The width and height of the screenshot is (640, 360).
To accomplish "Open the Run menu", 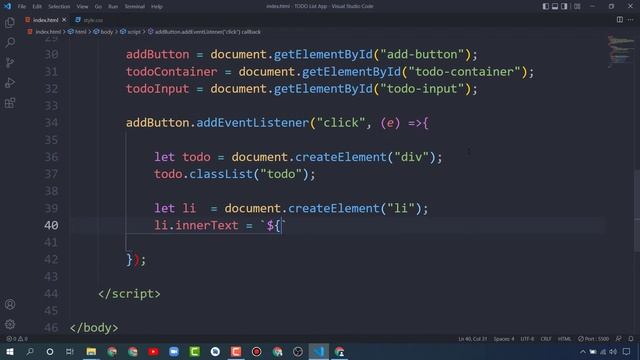I will 113,7.
